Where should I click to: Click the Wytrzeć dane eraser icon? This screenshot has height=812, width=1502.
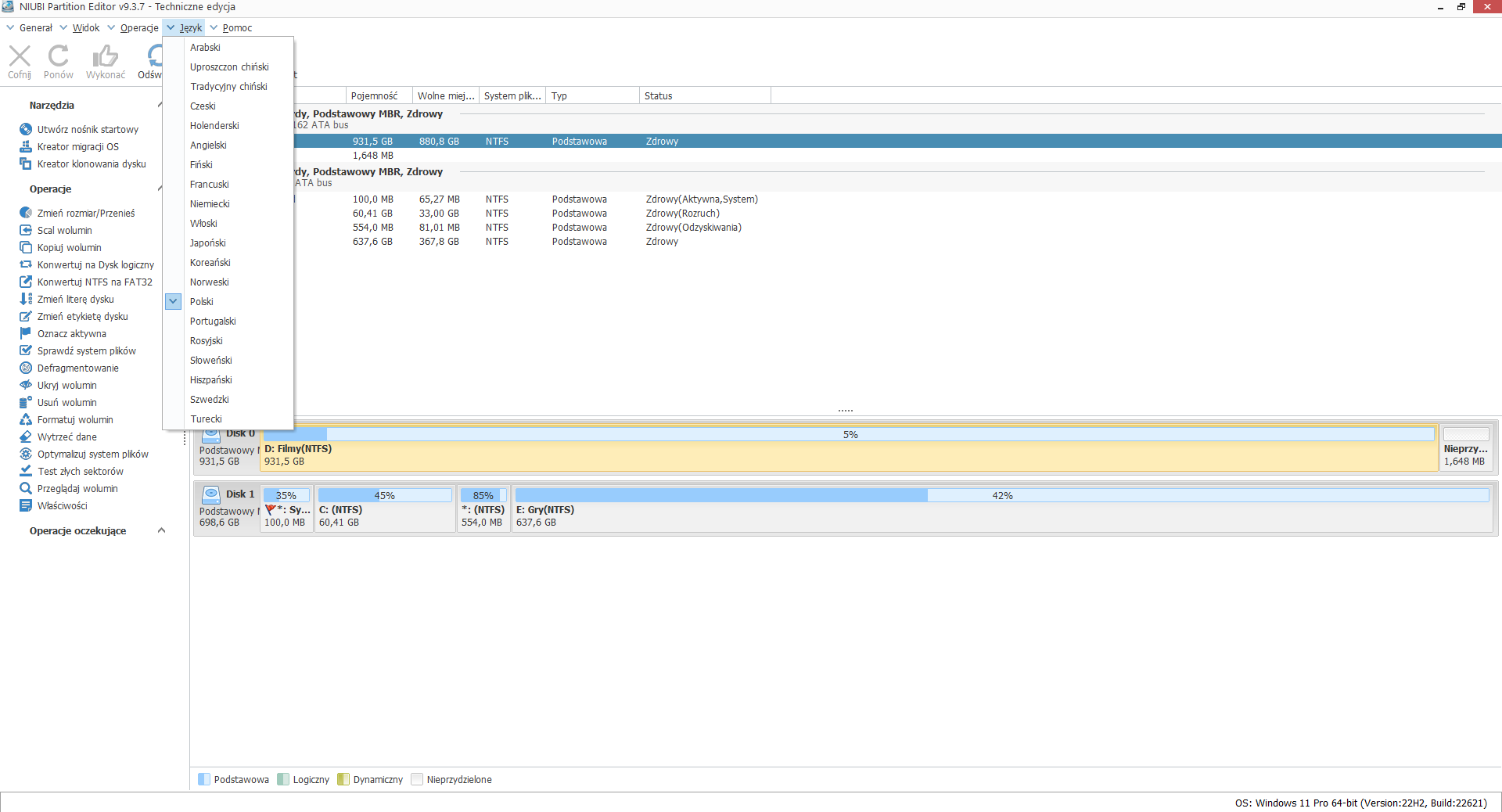tap(26, 437)
